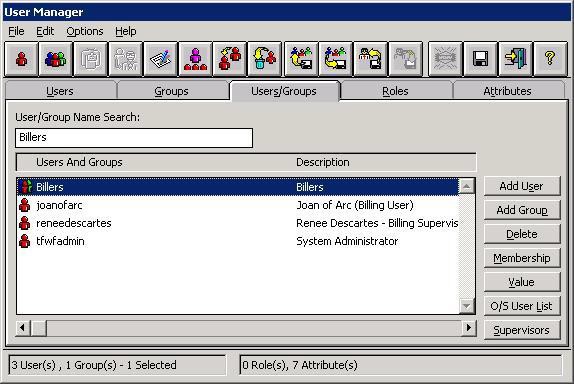
Task: Click the Add Group button
Action: [x=522, y=210]
